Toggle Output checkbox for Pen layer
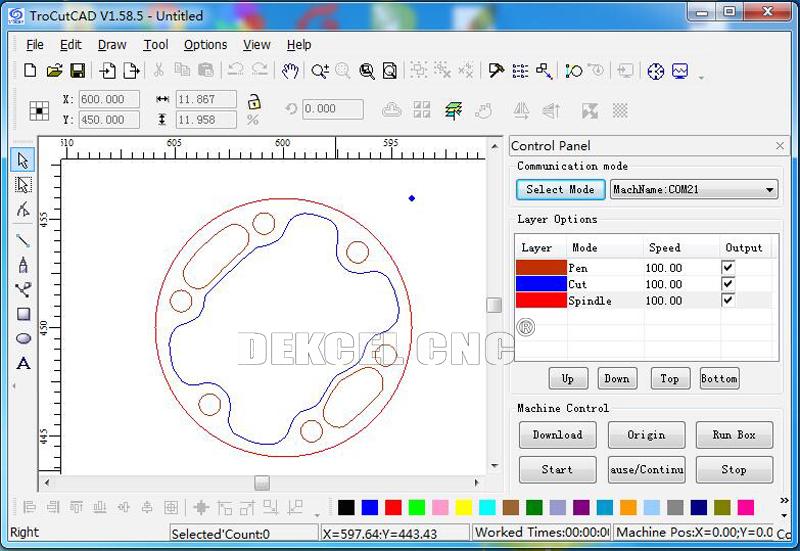Image resolution: width=800 pixels, height=551 pixels. tap(728, 267)
